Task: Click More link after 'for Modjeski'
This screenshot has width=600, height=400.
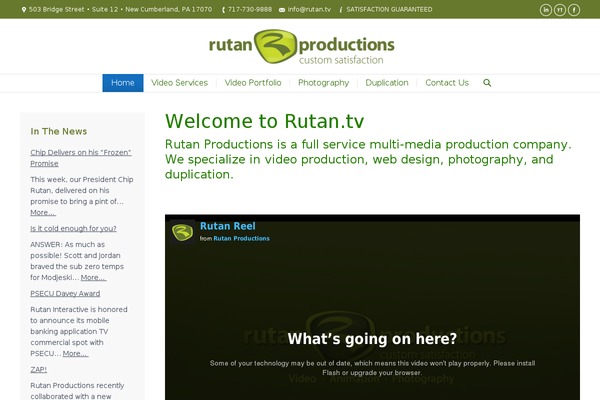Action: point(93,278)
